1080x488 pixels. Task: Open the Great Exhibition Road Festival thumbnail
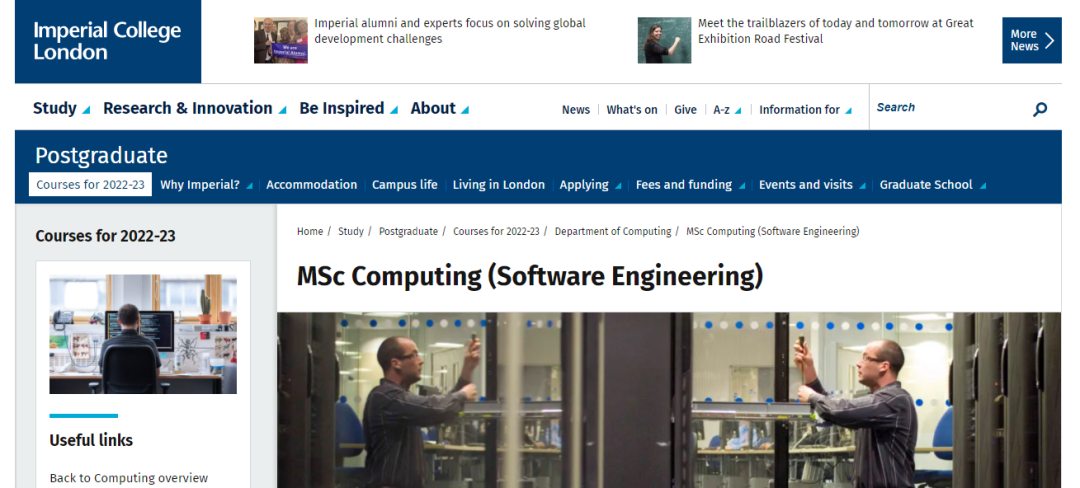[x=664, y=41]
